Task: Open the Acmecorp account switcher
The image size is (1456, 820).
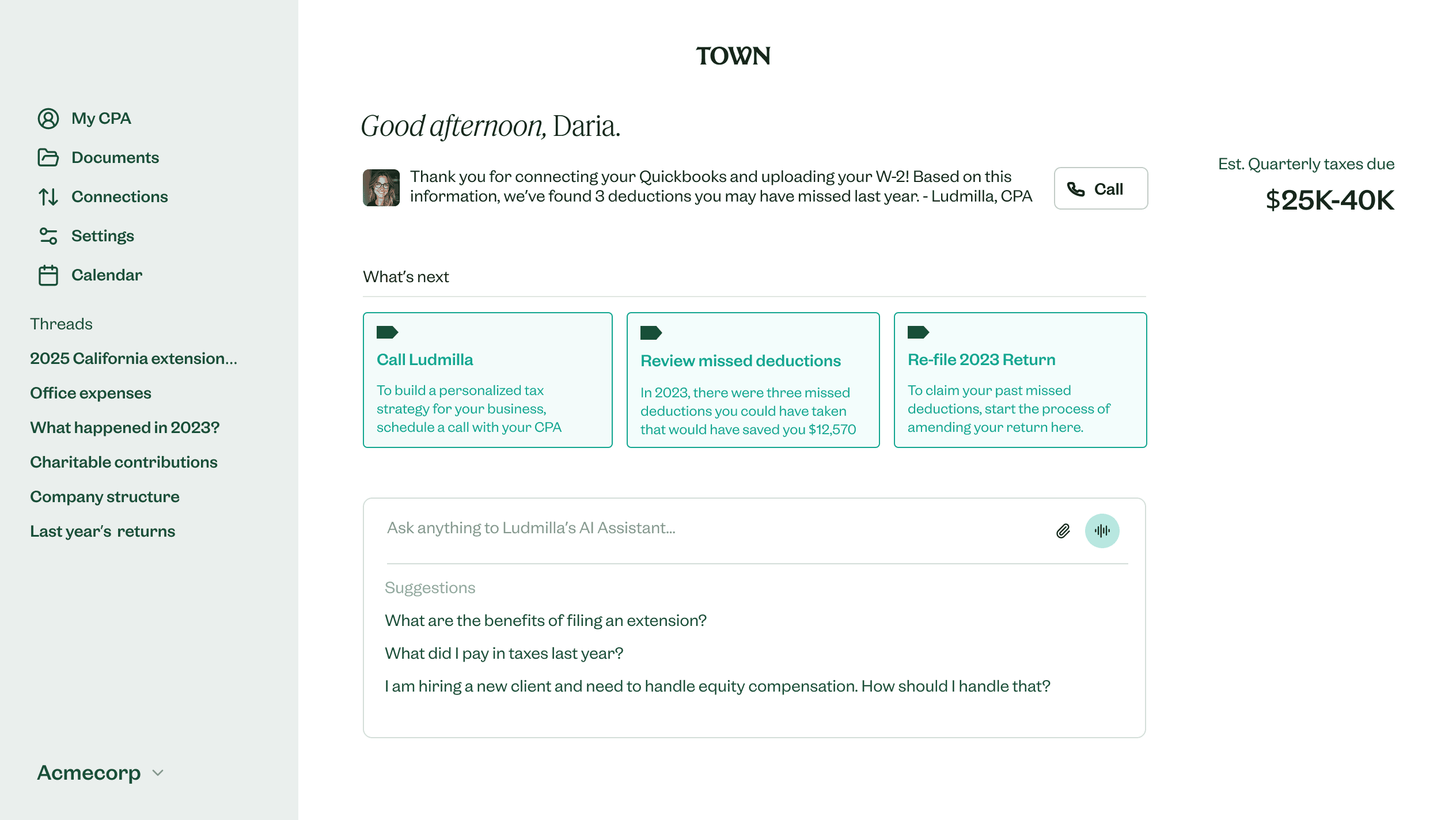Action: 89,773
